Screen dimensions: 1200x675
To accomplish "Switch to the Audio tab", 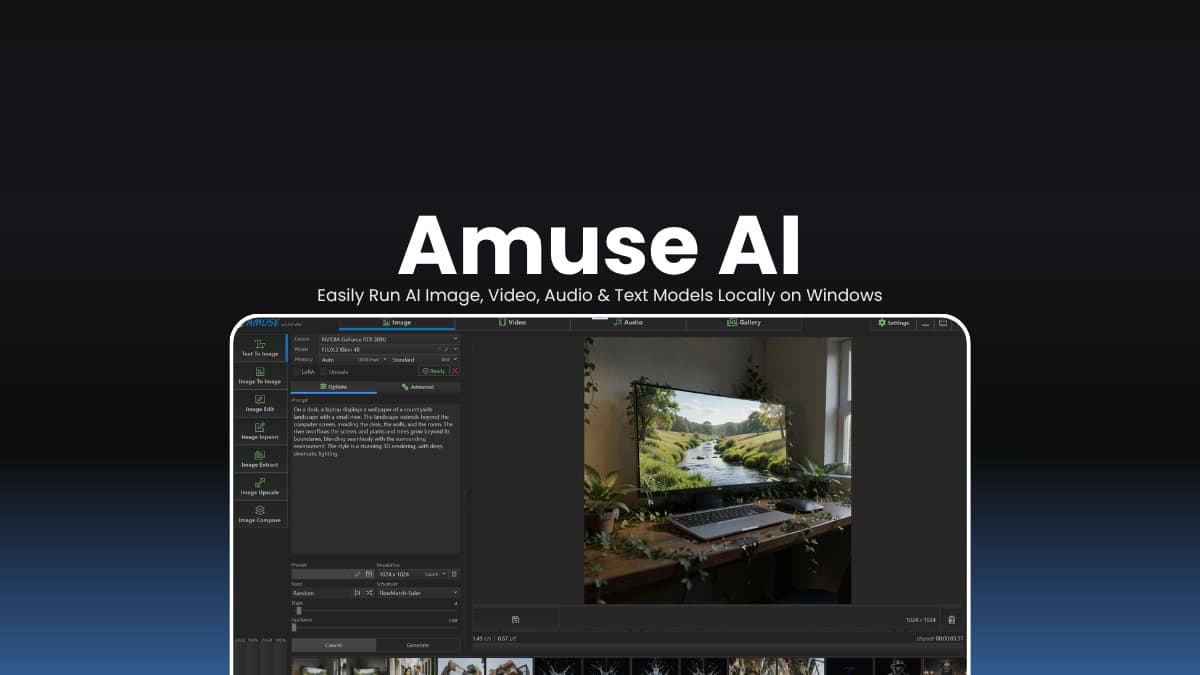I will click(x=629, y=323).
